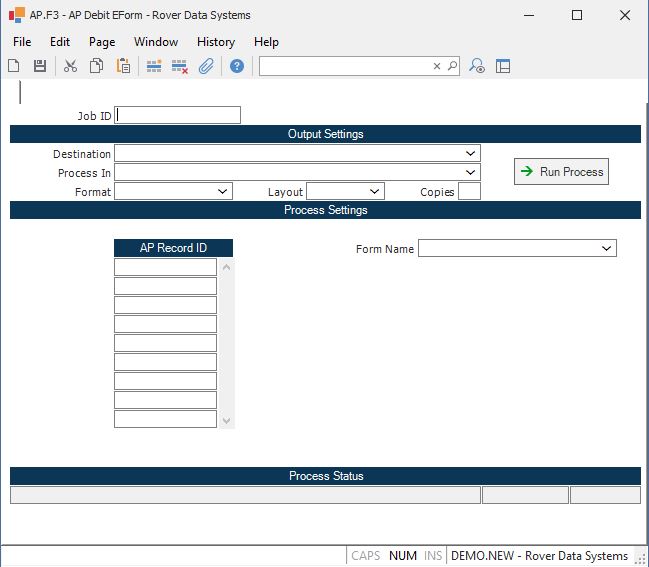Viewport: 649px width, 567px height.
Task: Click the Save disk icon
Action: [x=40, y=66]
